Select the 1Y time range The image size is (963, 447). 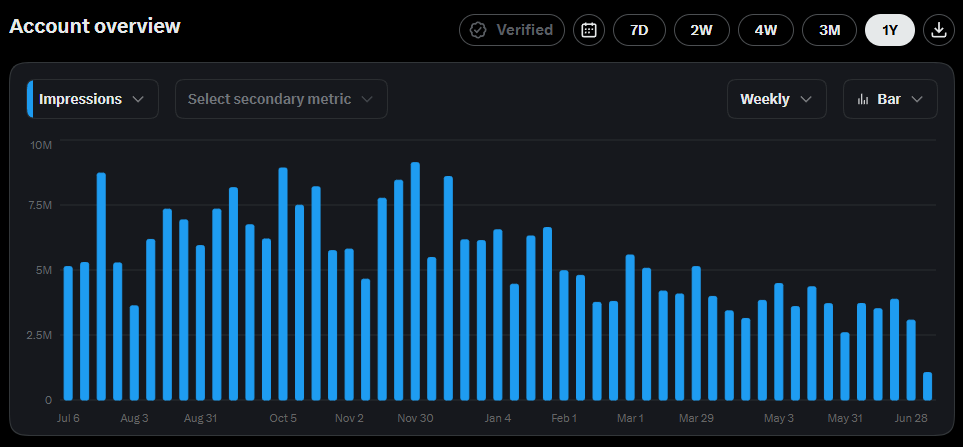coord(890,30)
